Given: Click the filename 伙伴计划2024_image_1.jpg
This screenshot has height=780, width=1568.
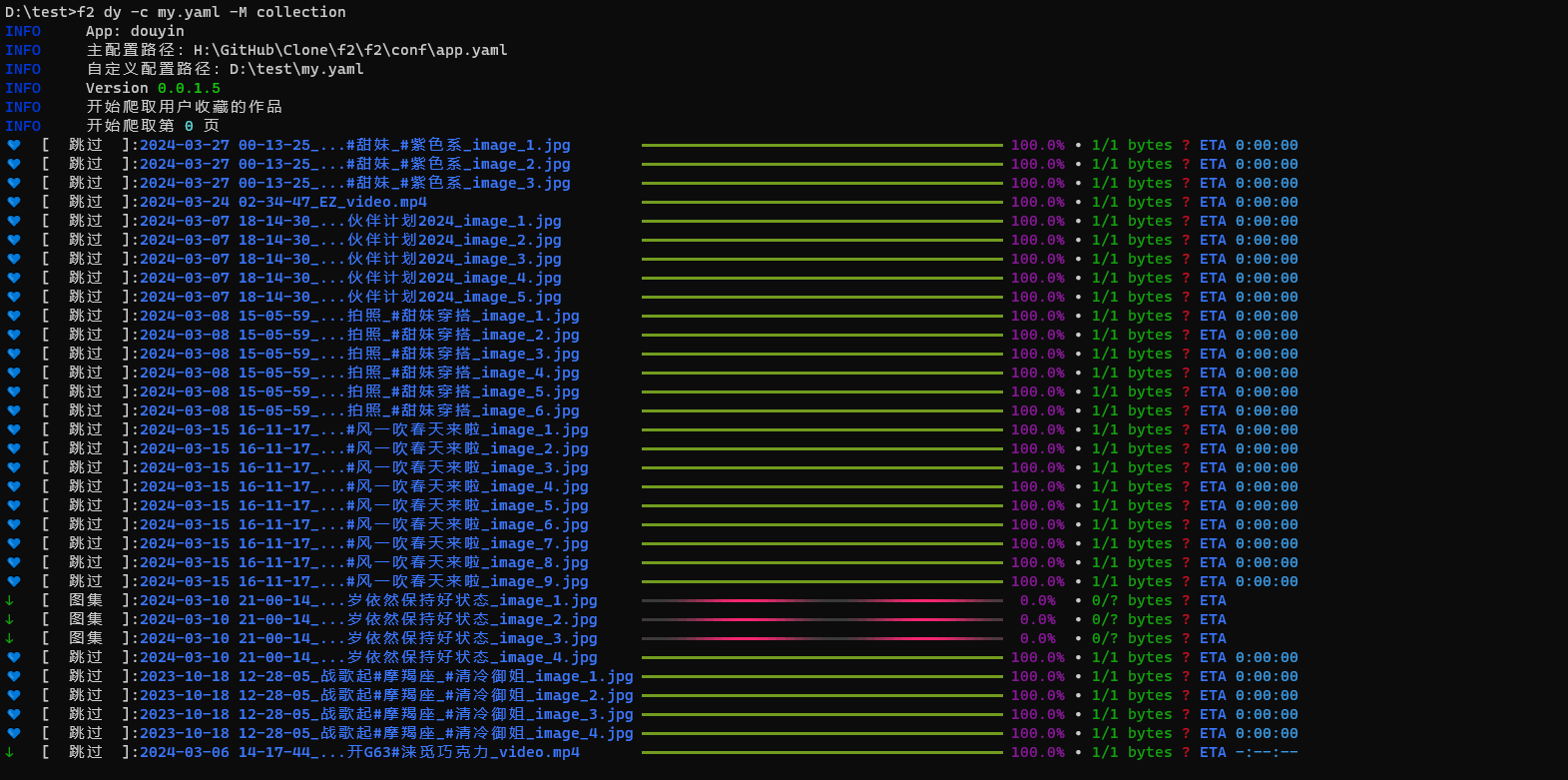Looking at the screenshot, I should pyautogui.click(x=454, y=221).
